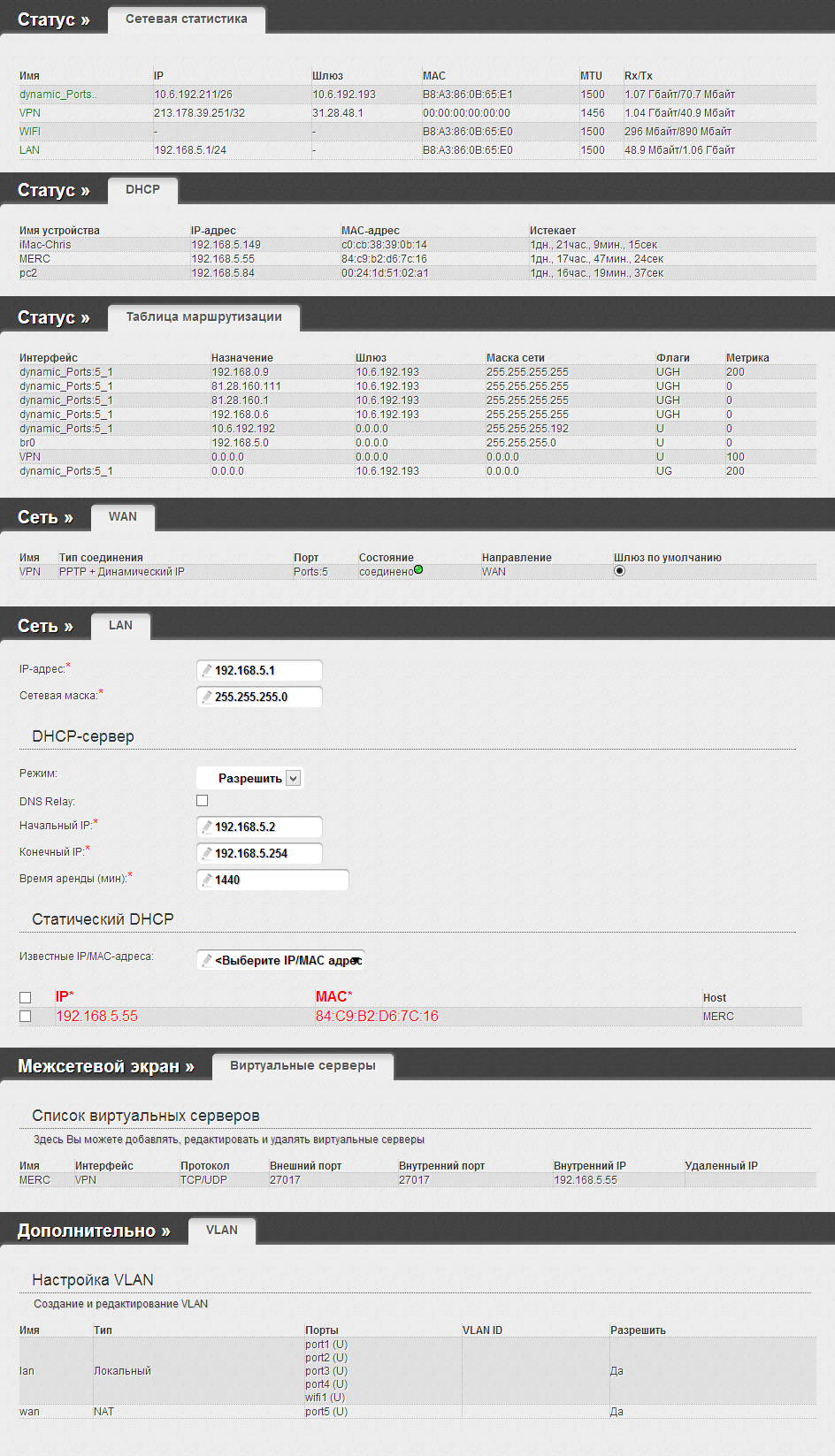Click the green connected status indicator
Screen dimensions: 835x1456
[x=418, y=570]
